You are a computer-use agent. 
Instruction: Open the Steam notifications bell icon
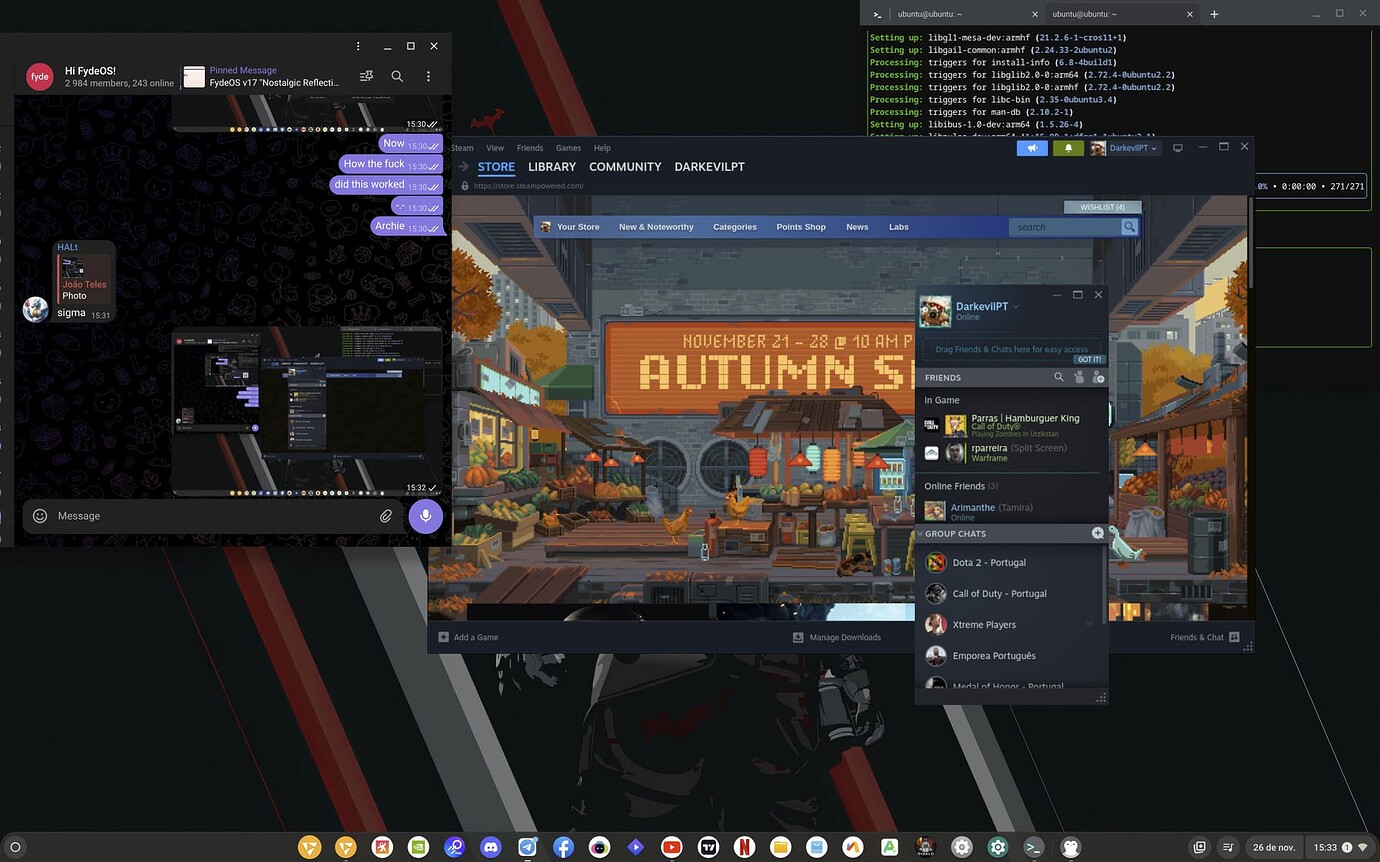click(1068, 147)
